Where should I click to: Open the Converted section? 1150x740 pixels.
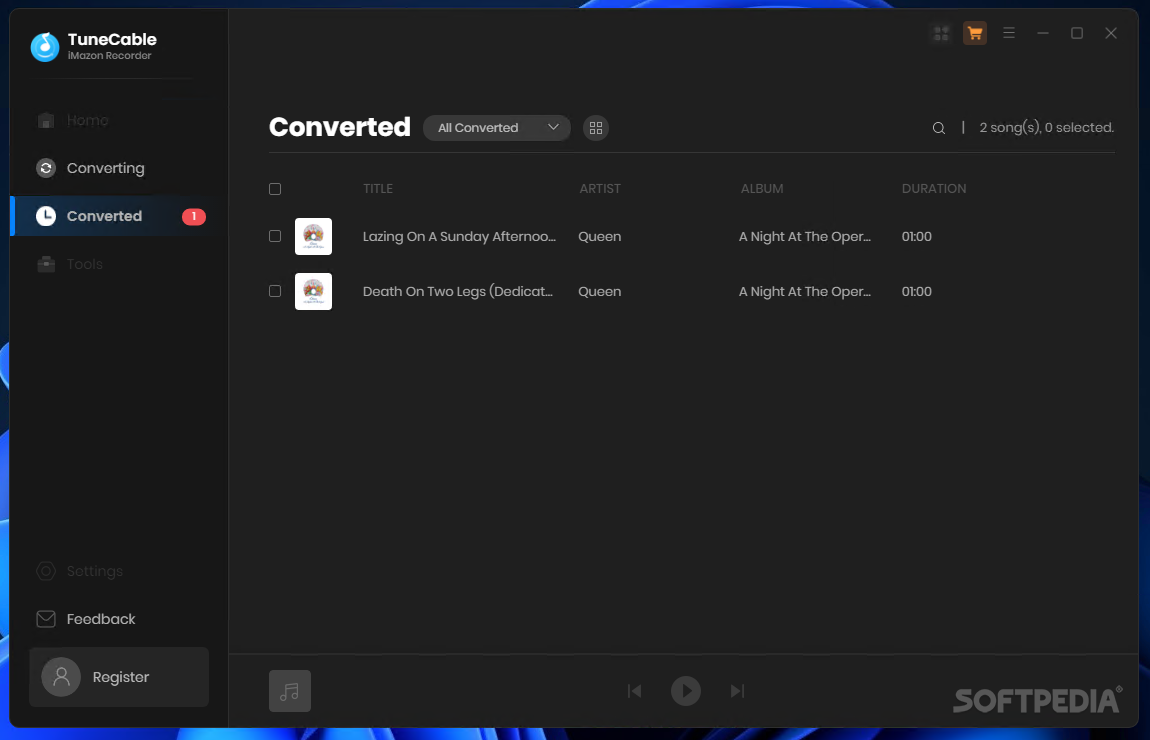[x=120, y=216]
